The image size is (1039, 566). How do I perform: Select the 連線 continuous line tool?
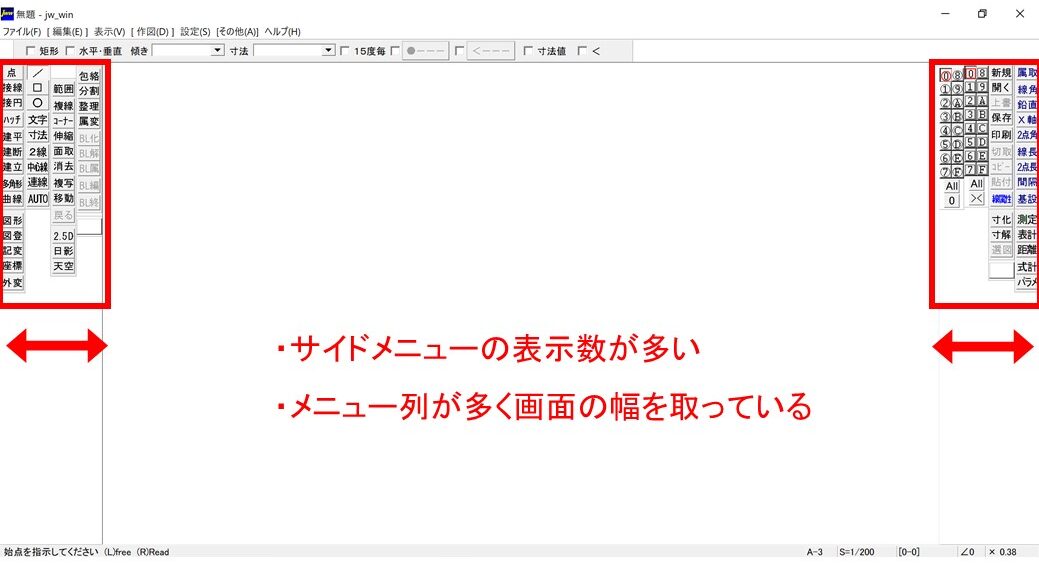[38, 182]
